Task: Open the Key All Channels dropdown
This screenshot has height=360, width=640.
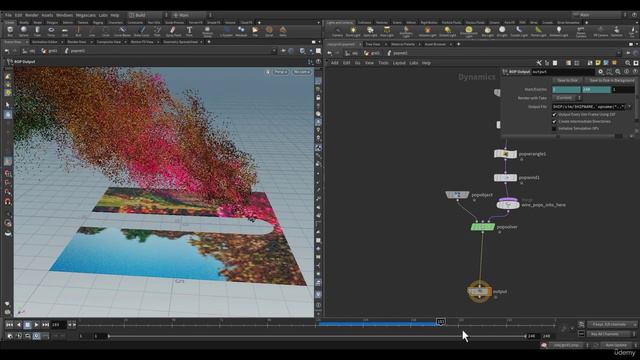Action: (611, 334)
